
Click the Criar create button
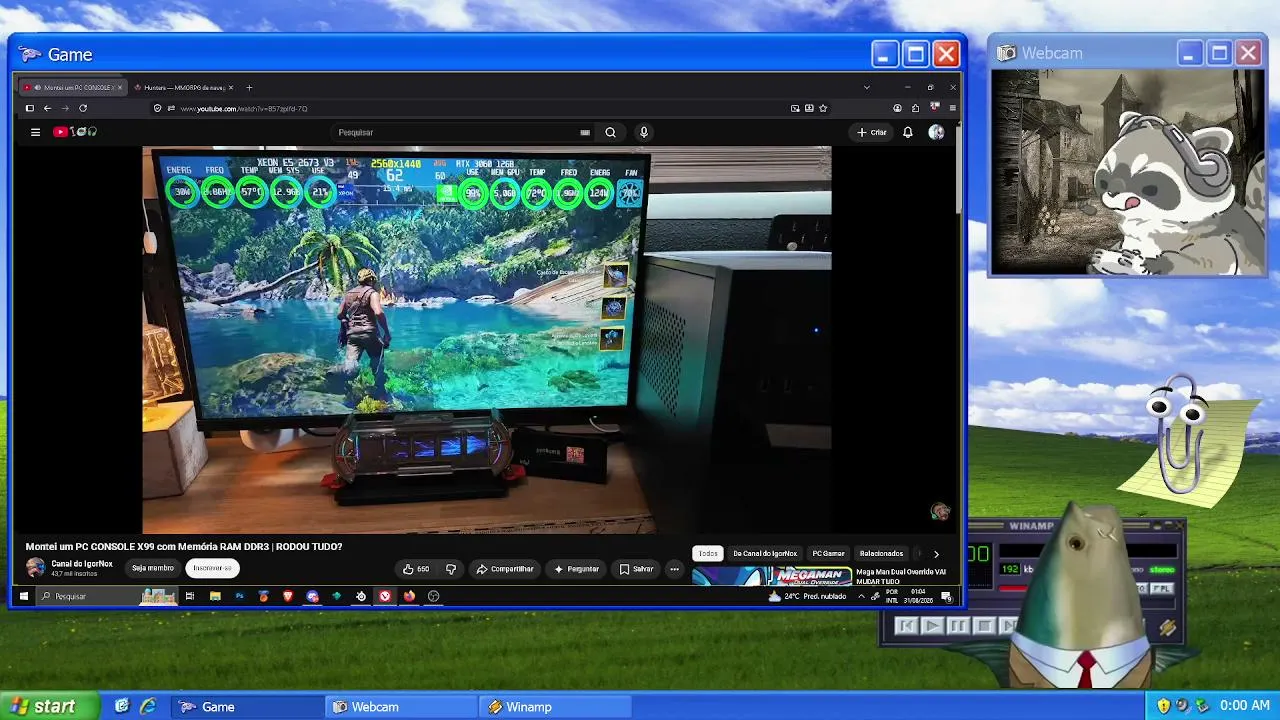872,132
